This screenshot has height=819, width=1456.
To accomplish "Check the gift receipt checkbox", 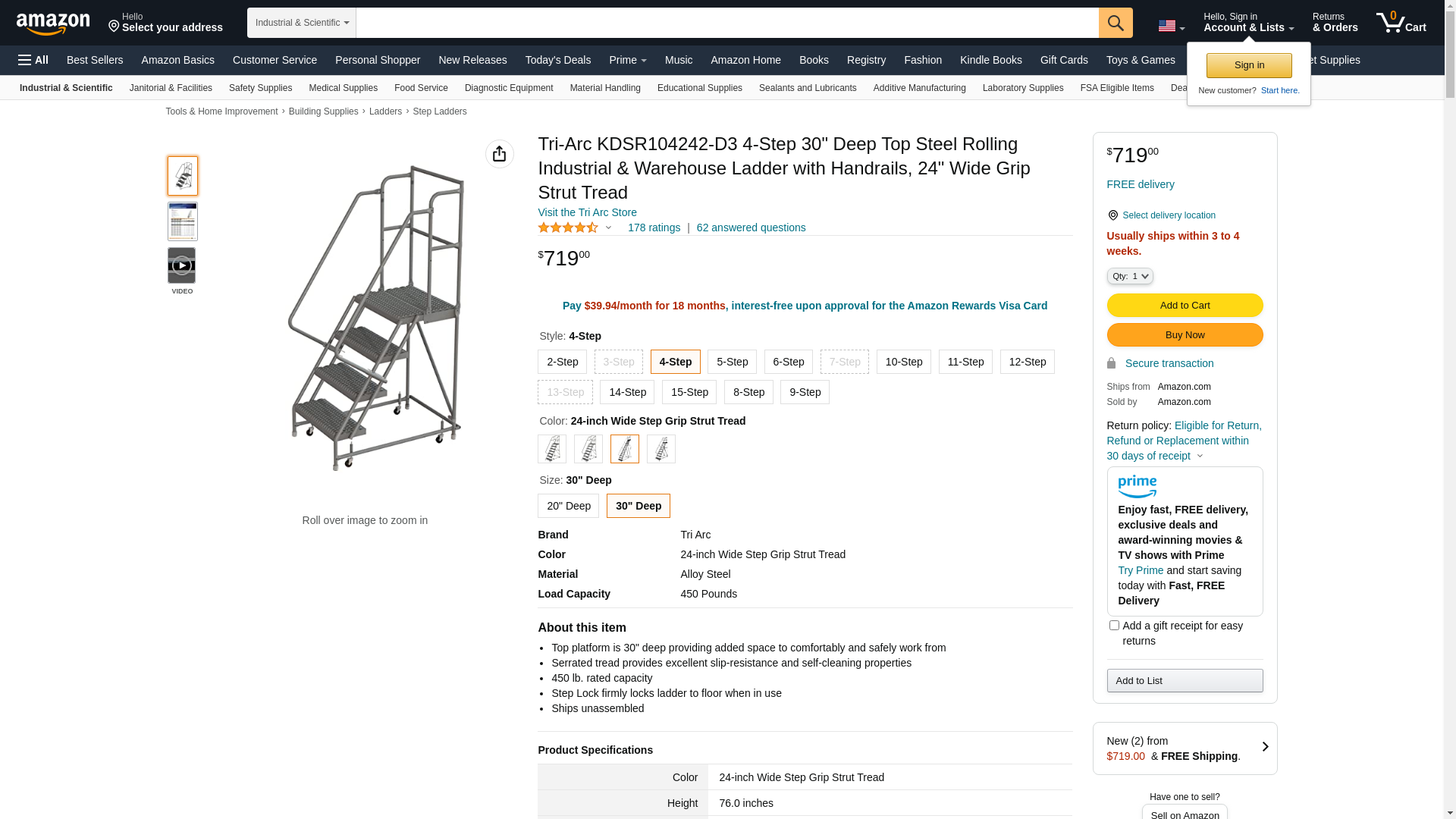I will click(x=1114, y=626).
